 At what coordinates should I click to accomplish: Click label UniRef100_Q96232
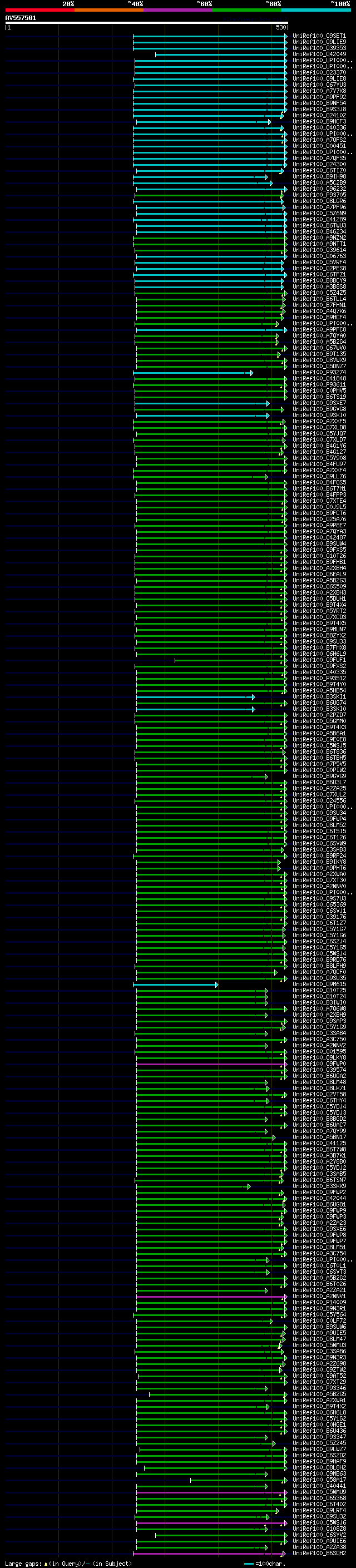pyautogui.click(x=319, y=189)
